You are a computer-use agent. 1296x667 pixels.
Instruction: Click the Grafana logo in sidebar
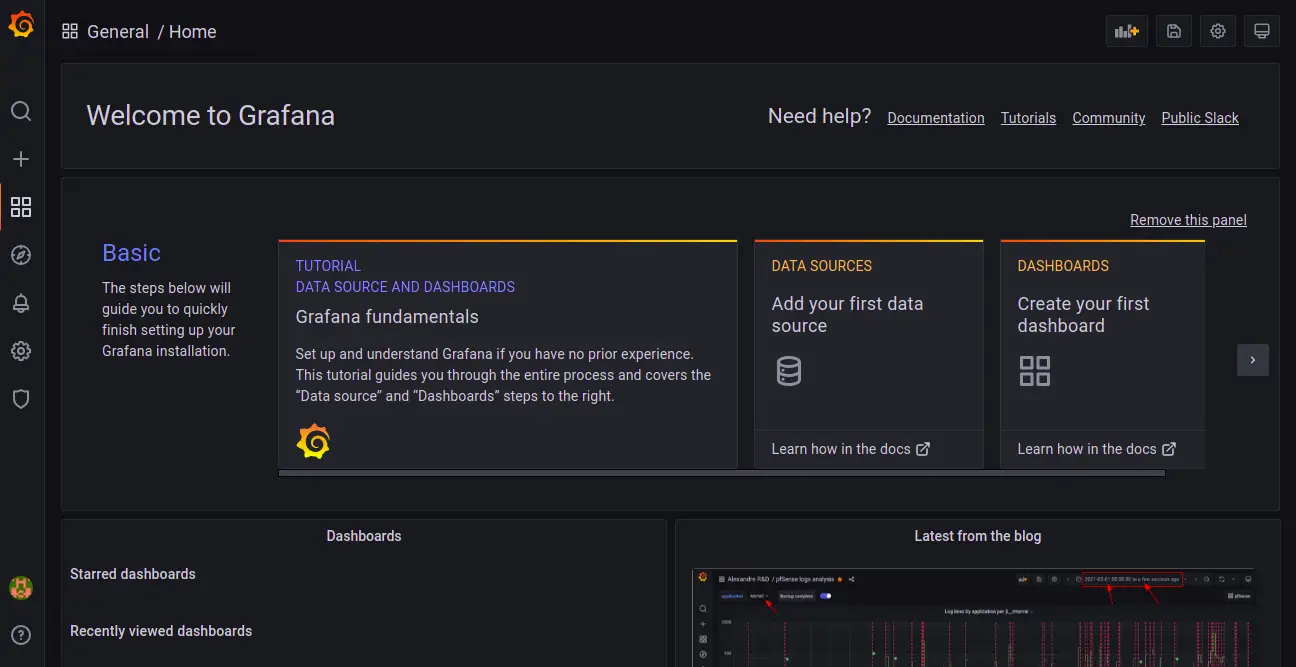click(21, 25)
